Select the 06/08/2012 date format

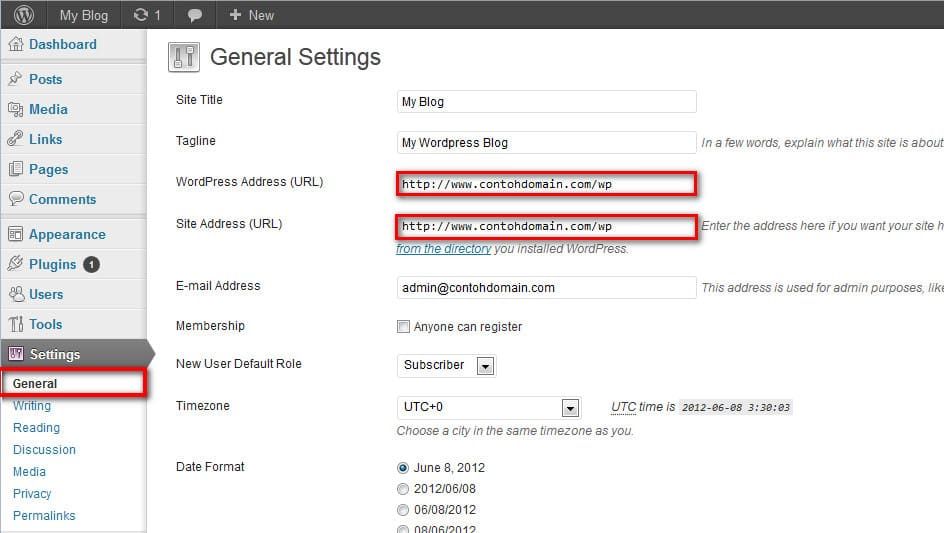coord(403,510)
